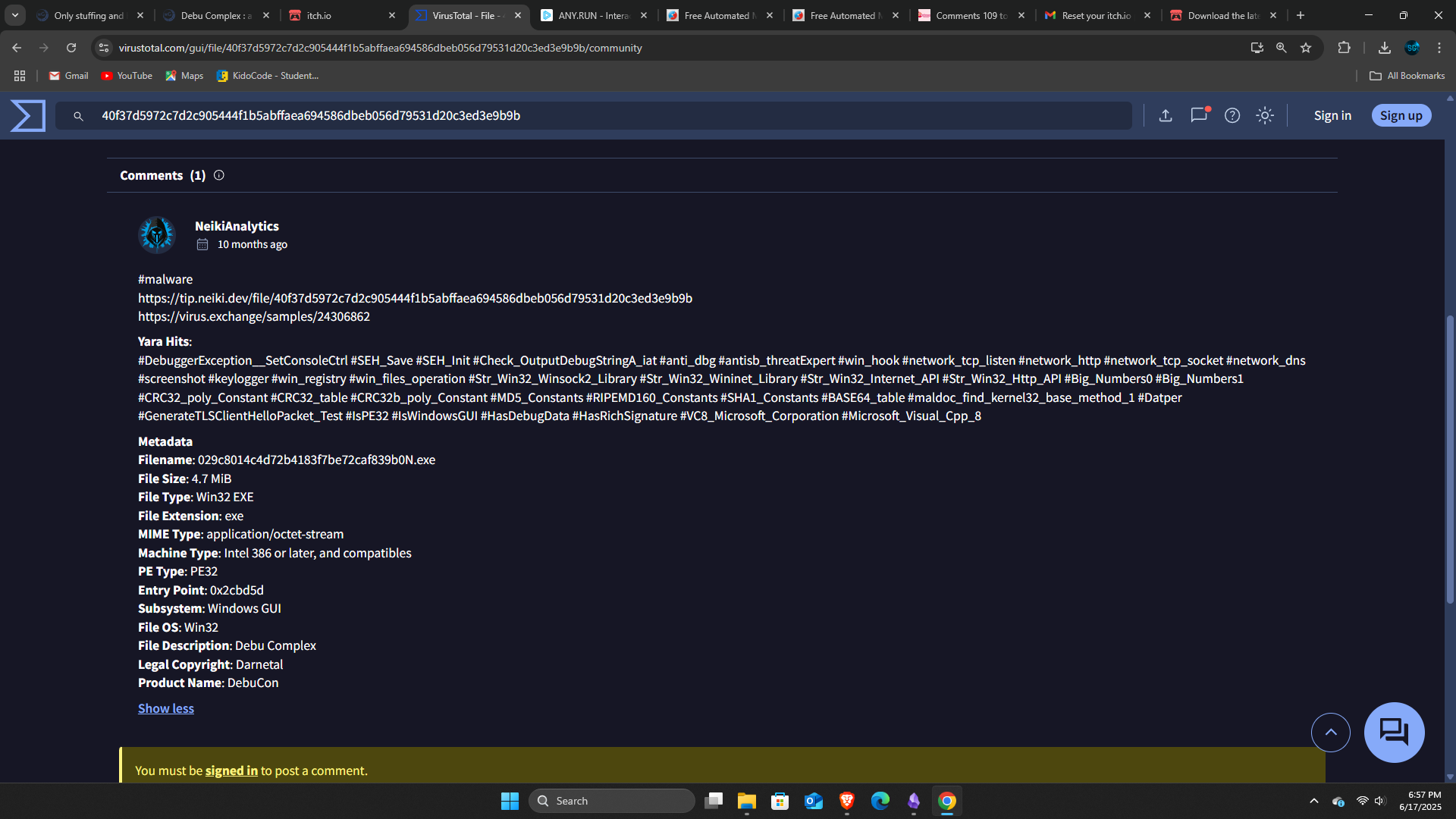This screenshot has height=819, width=1456.
Task: Switch to 'Download the lat' tab
Action: [1223, 15]
